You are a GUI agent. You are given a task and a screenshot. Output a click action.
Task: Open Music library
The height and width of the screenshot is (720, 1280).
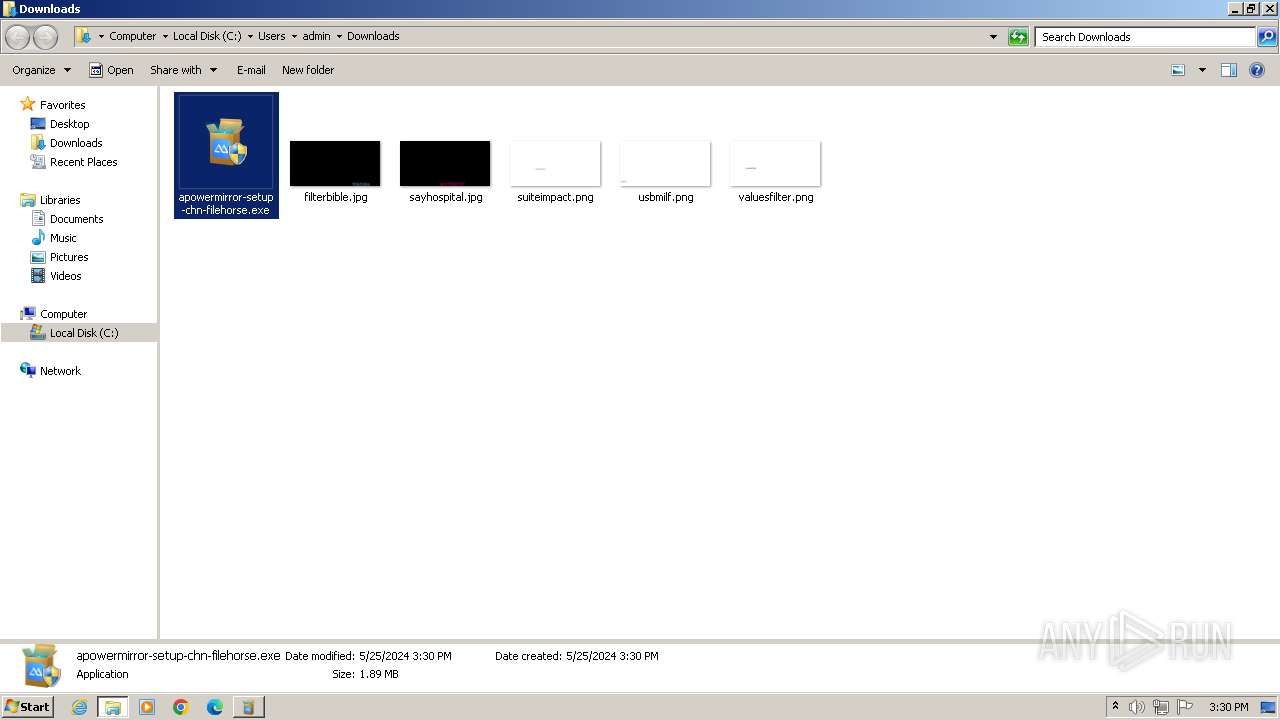click(x=63, y=238)
